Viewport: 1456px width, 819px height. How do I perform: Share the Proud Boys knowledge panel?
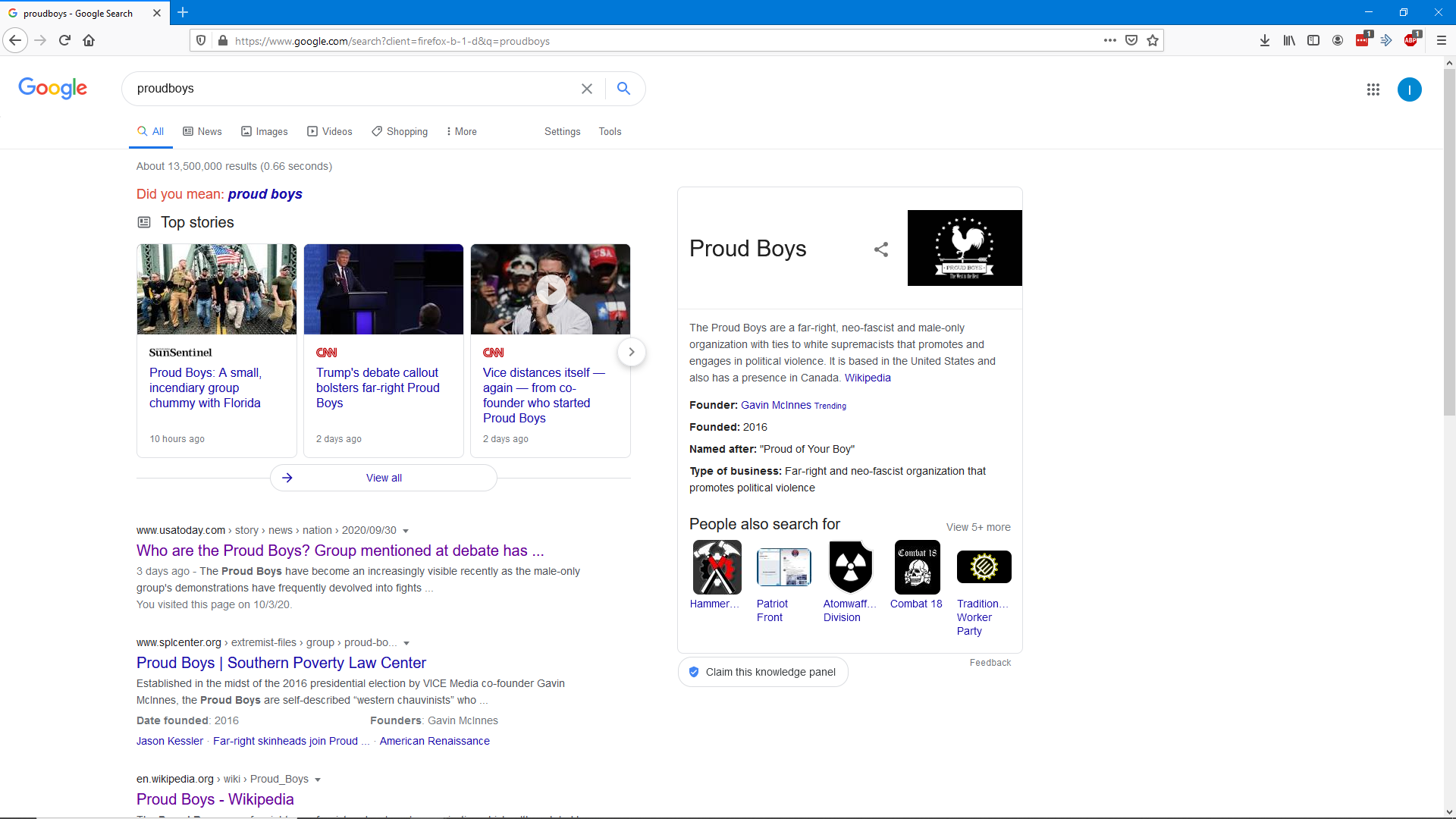881,249
